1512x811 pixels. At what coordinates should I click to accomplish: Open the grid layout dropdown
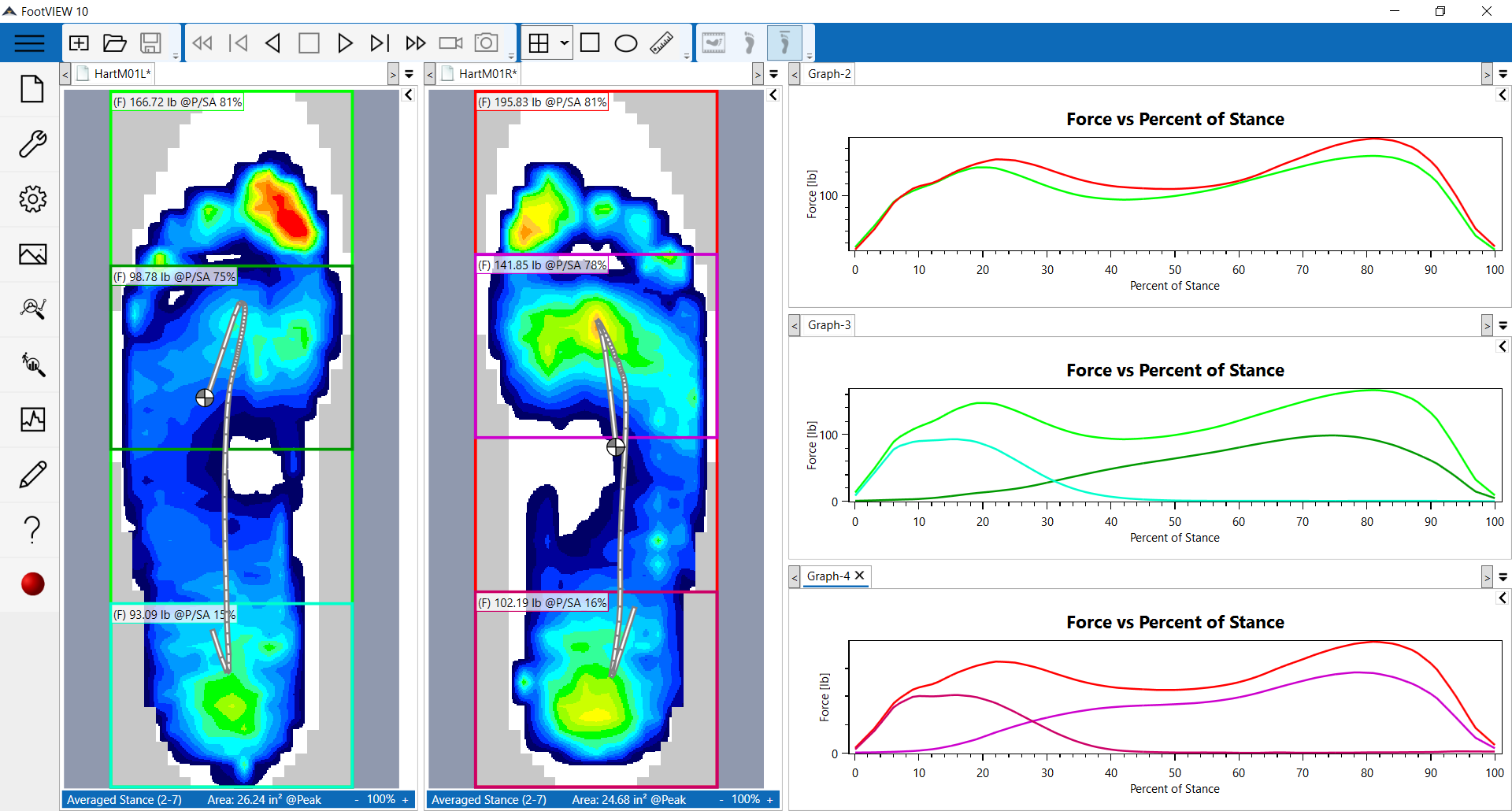[x=565, y=43]
